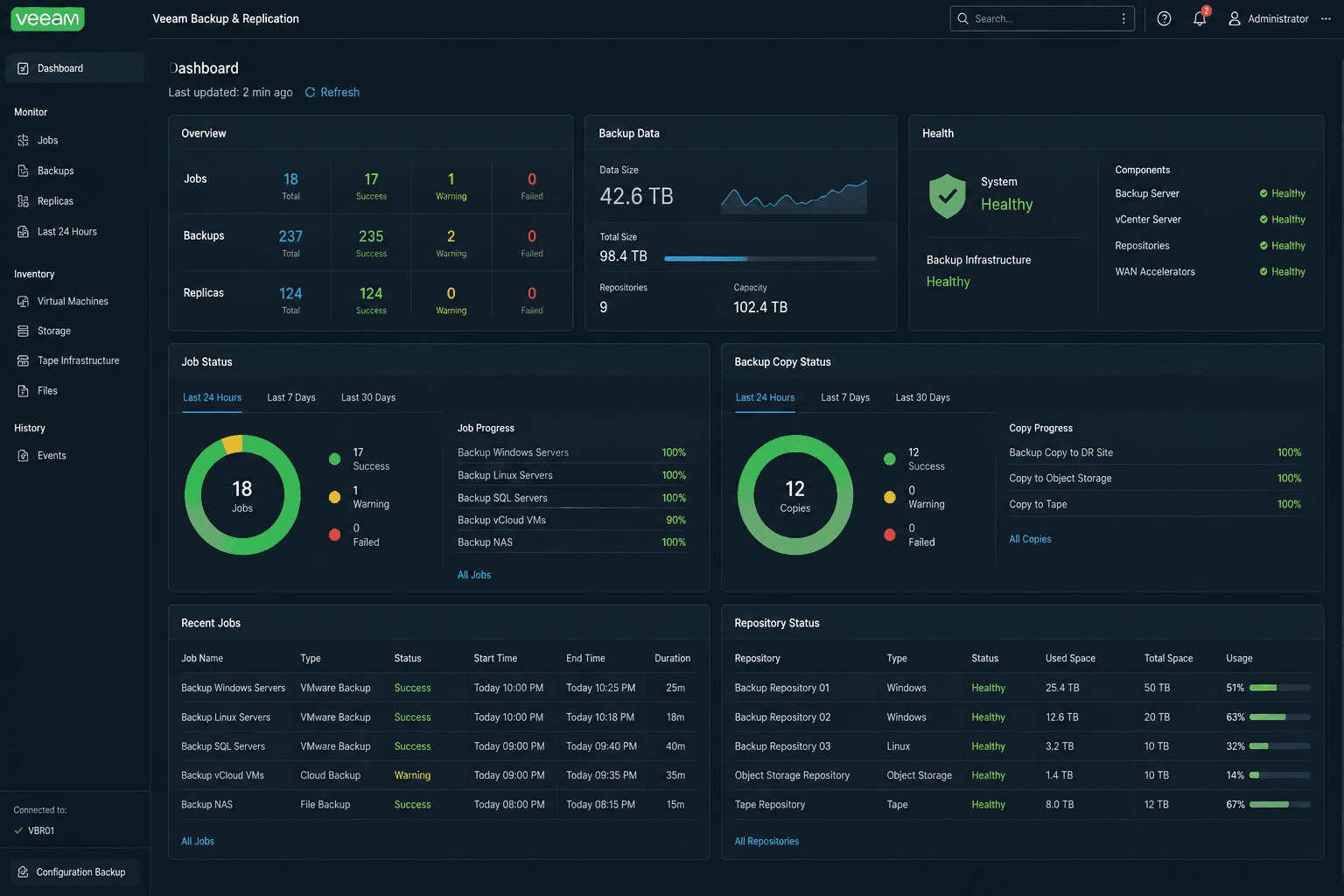Open the notifications bell

[x=1200, y=18]
